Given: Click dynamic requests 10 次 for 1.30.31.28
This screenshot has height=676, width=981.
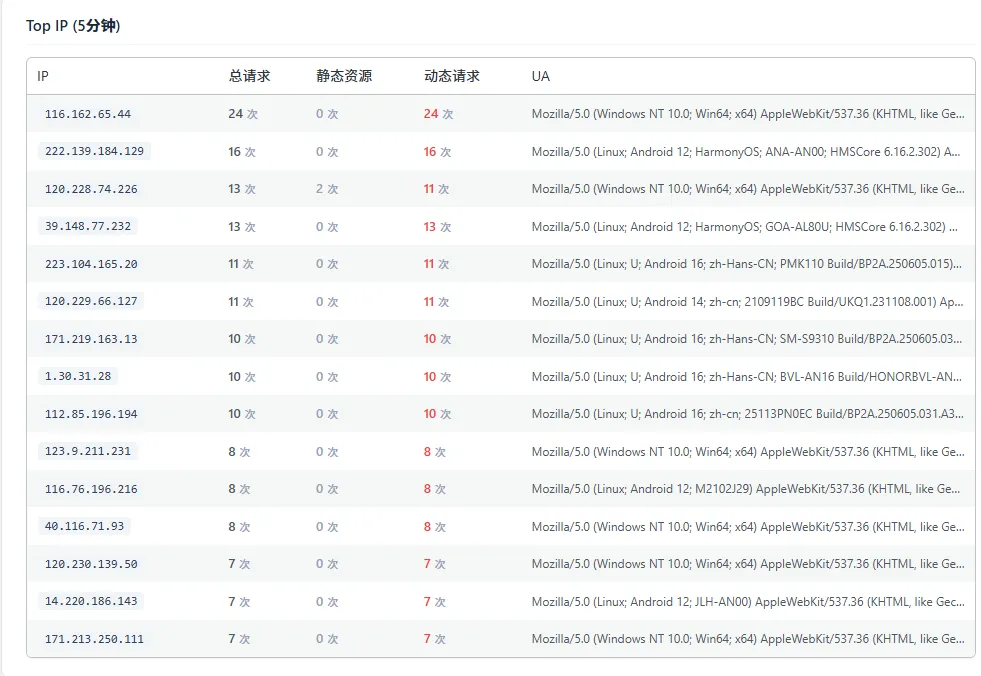Looking at the screenshot, I should click(x=437, y=377).
